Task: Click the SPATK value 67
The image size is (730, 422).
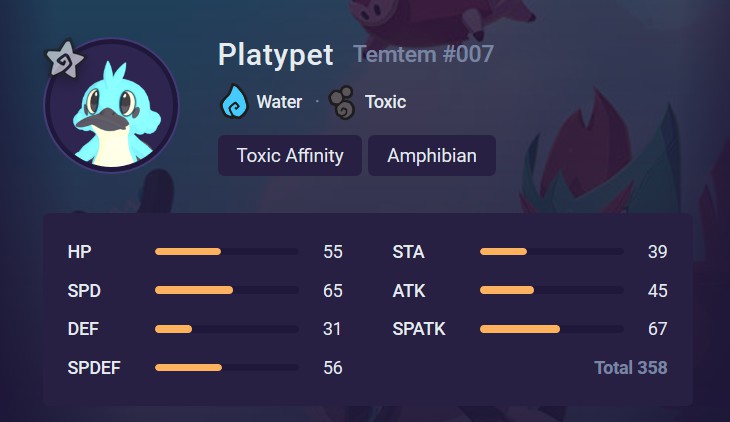Action: (x=658, y=329)
